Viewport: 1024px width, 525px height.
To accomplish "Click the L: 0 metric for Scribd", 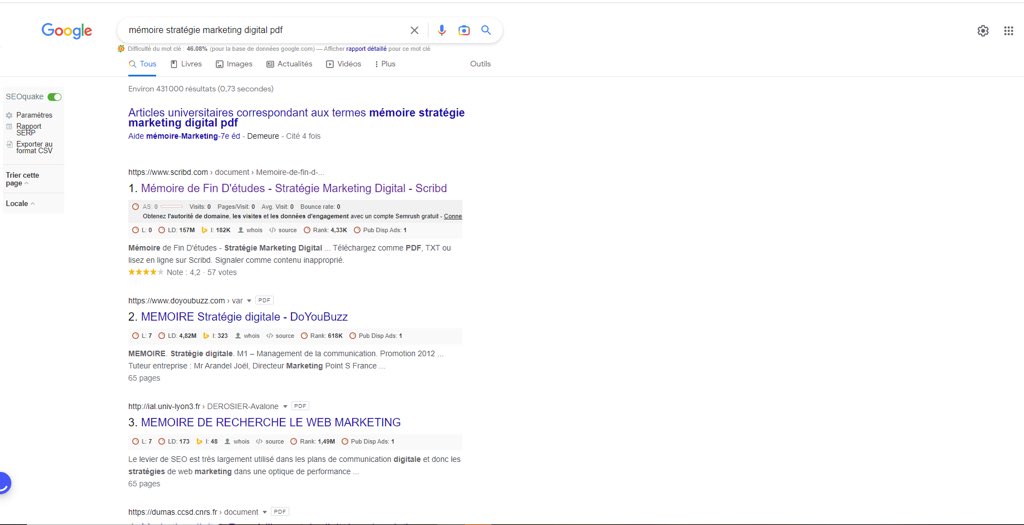I will [x=142, y=230].
